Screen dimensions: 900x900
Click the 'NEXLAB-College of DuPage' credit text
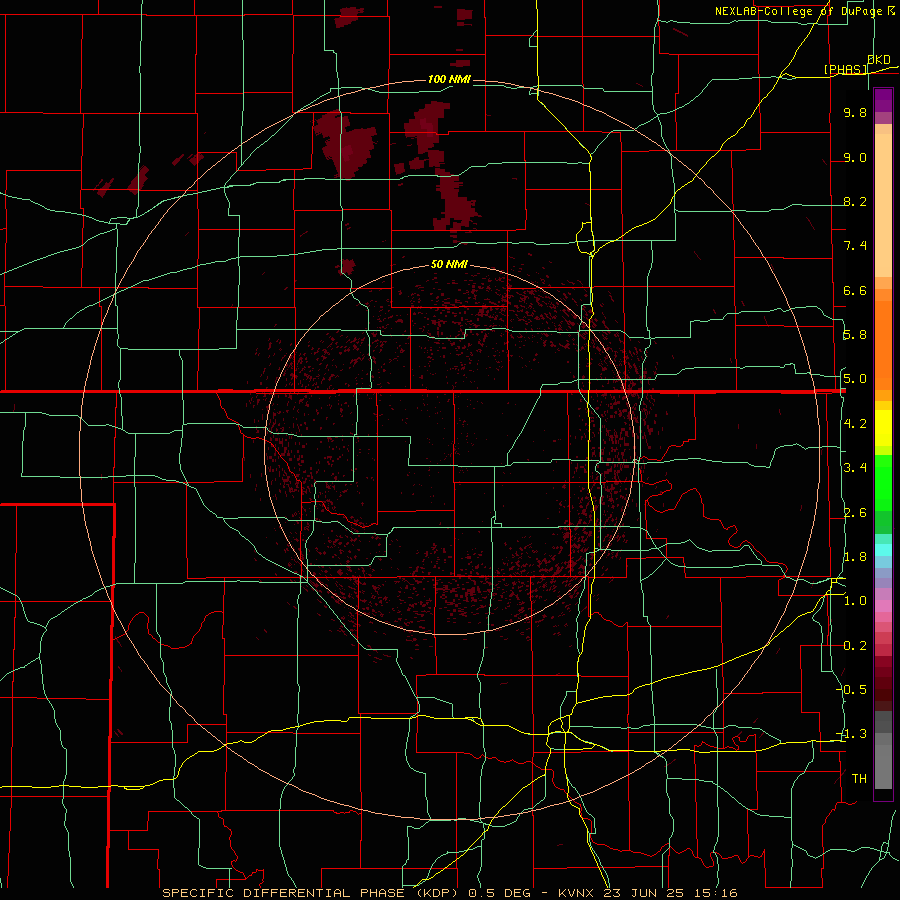[799, 11]
